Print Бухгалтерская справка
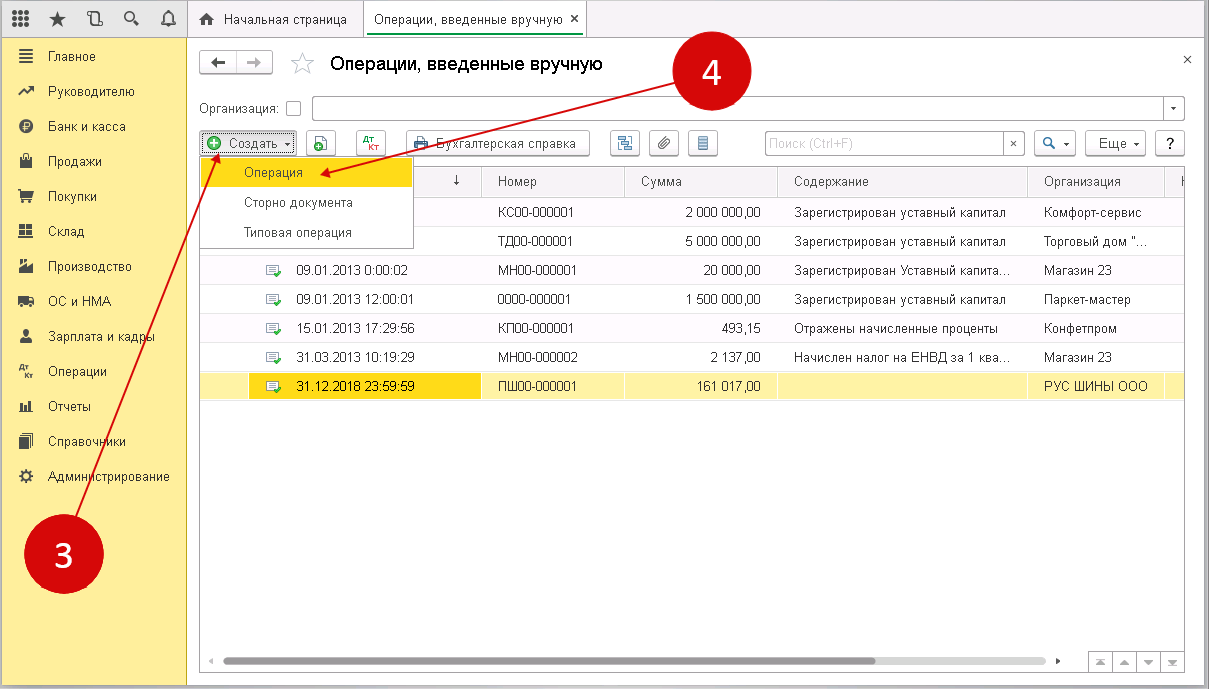The image size is (1209, 689). click(497, 143)
